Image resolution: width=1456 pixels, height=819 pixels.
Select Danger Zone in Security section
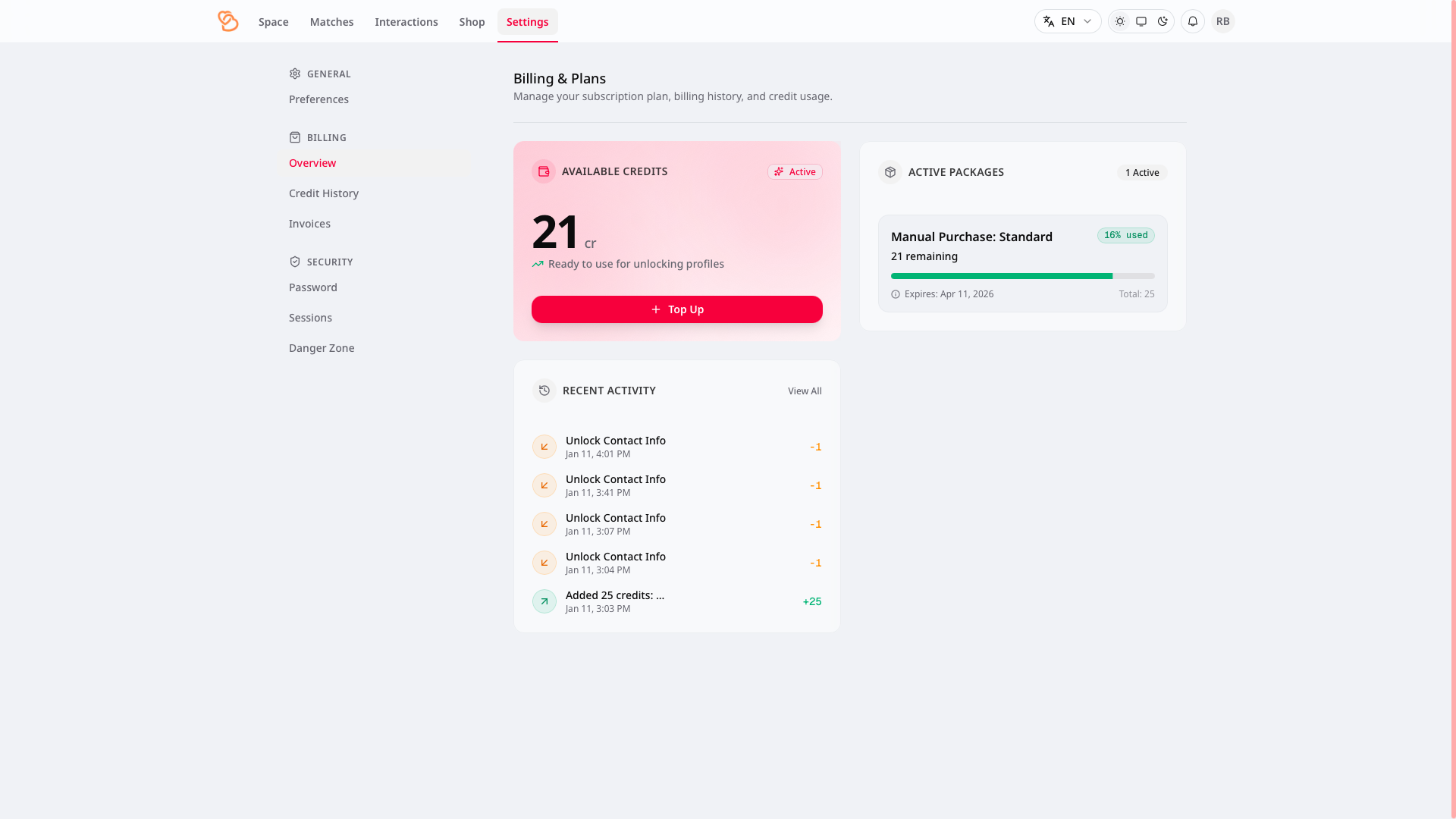tap(322, 348)
